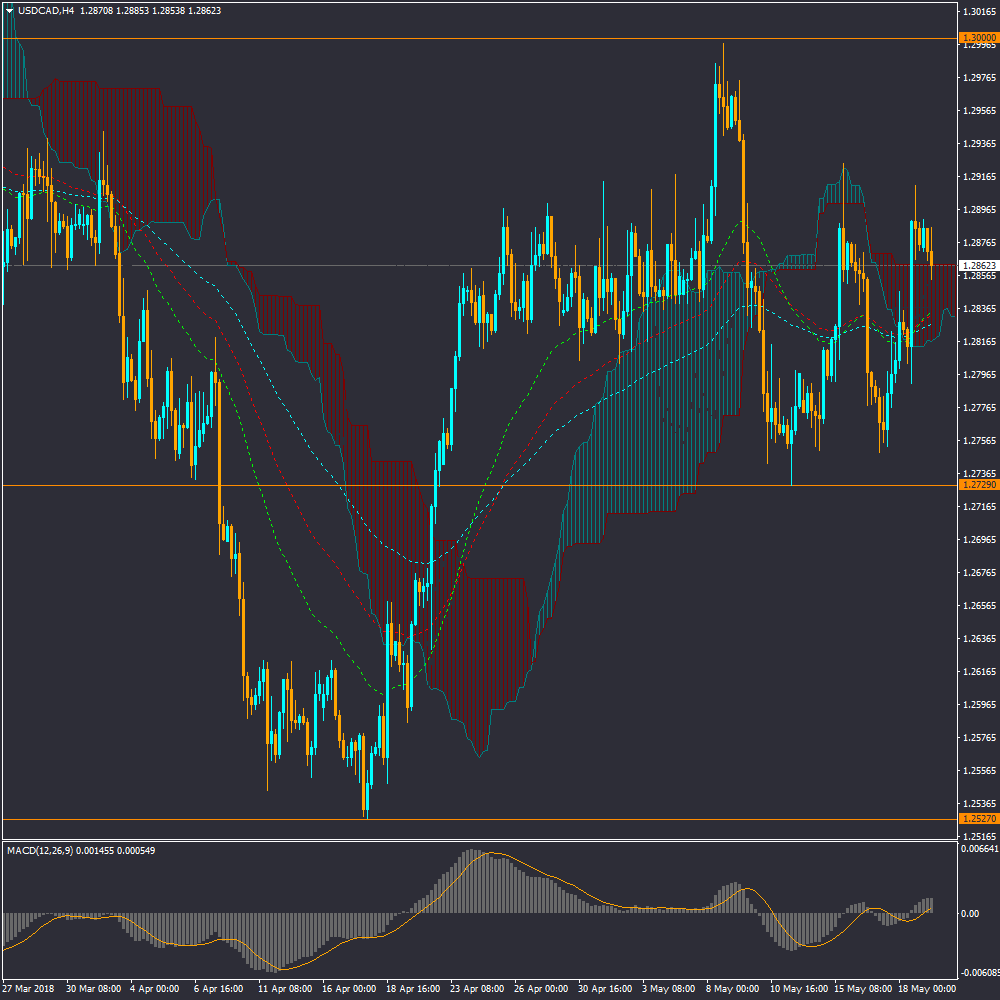This screenshot has width=1000, height=1000.
Task: Select the 1.27290 level price label
Action: pyautogui.click(x=977, y=485)
